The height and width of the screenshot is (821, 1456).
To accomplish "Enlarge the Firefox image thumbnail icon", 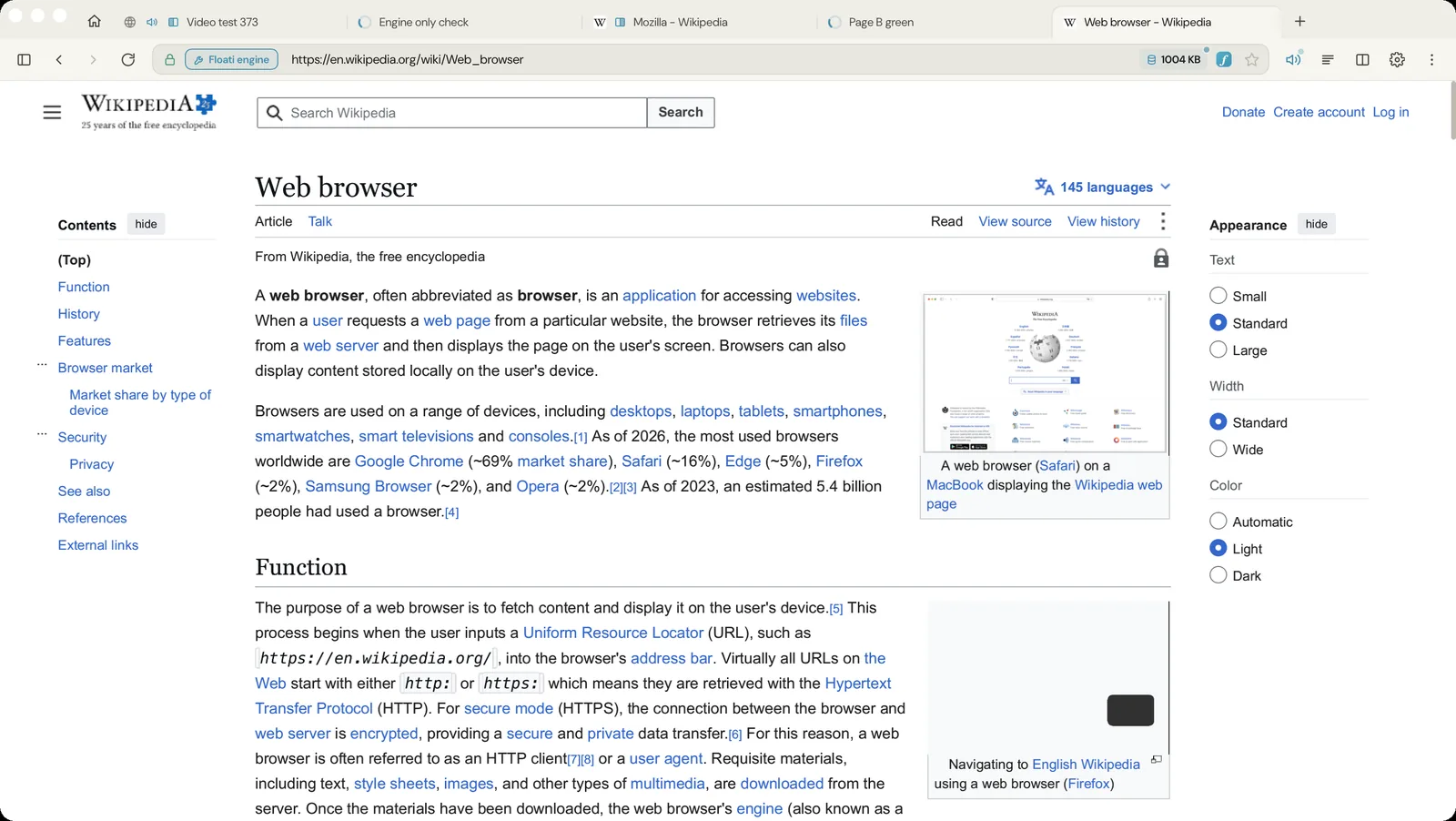I will [x=1157, y=759].
